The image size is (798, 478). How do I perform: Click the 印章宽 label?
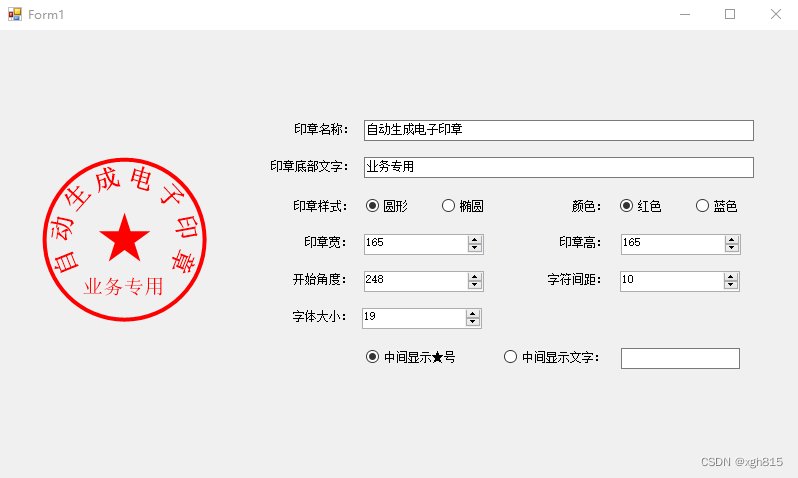pyautogui.click(x=325, y=242)
